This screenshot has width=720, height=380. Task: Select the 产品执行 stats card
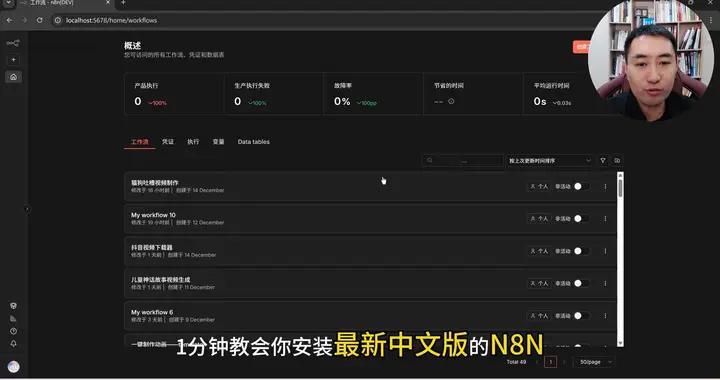pos(174,94)
